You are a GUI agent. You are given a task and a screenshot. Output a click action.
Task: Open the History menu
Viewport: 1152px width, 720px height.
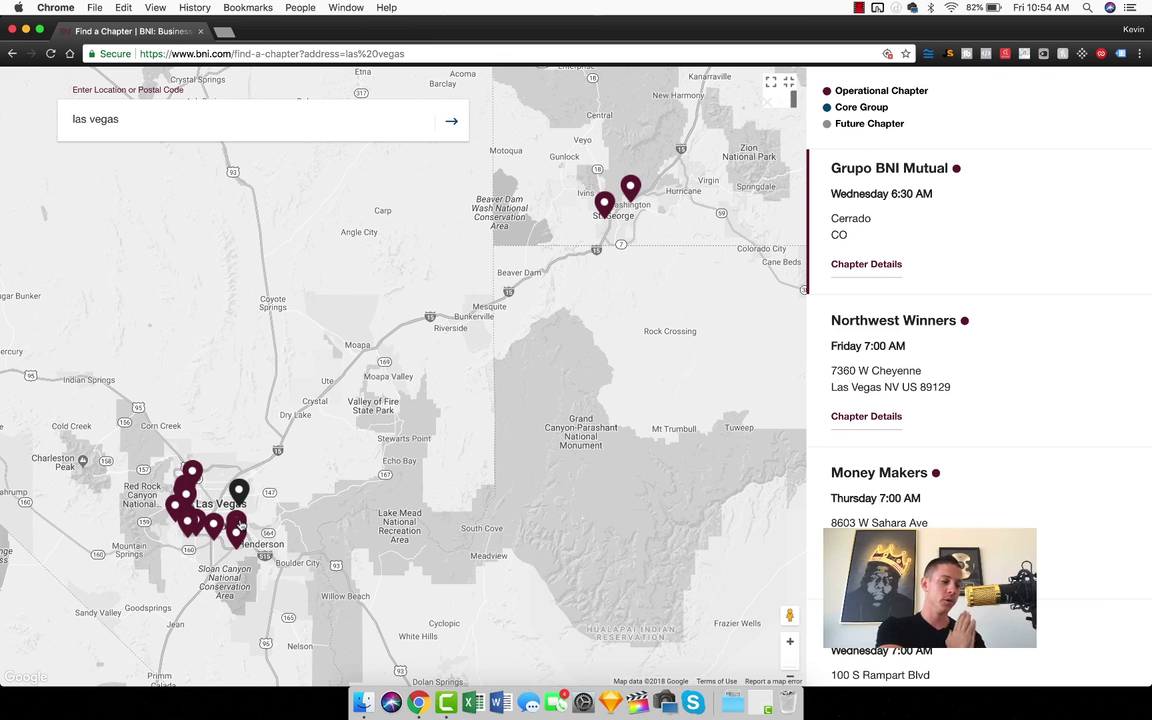(195, 7)
